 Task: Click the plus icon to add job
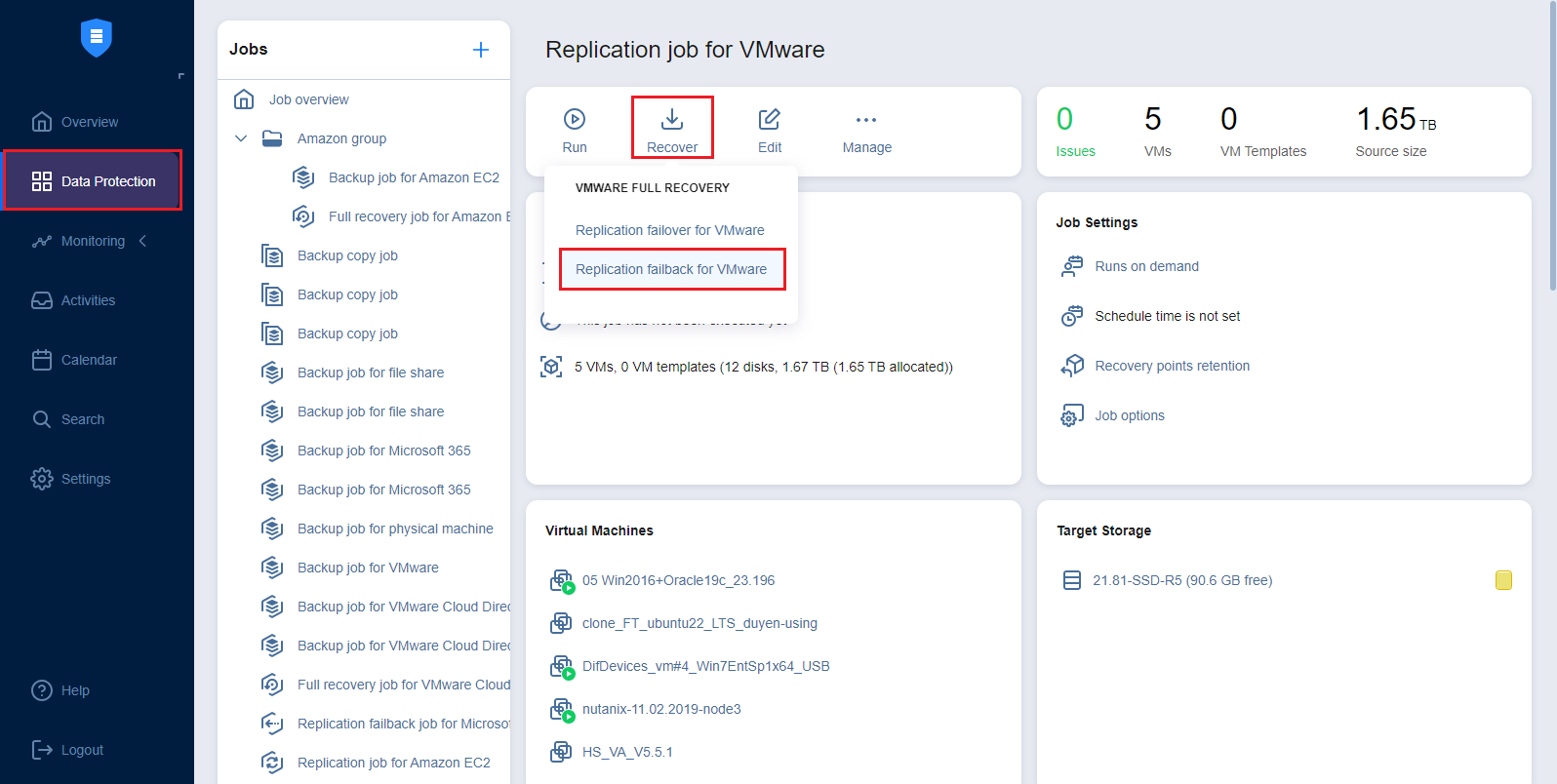[x=481, y=50]
